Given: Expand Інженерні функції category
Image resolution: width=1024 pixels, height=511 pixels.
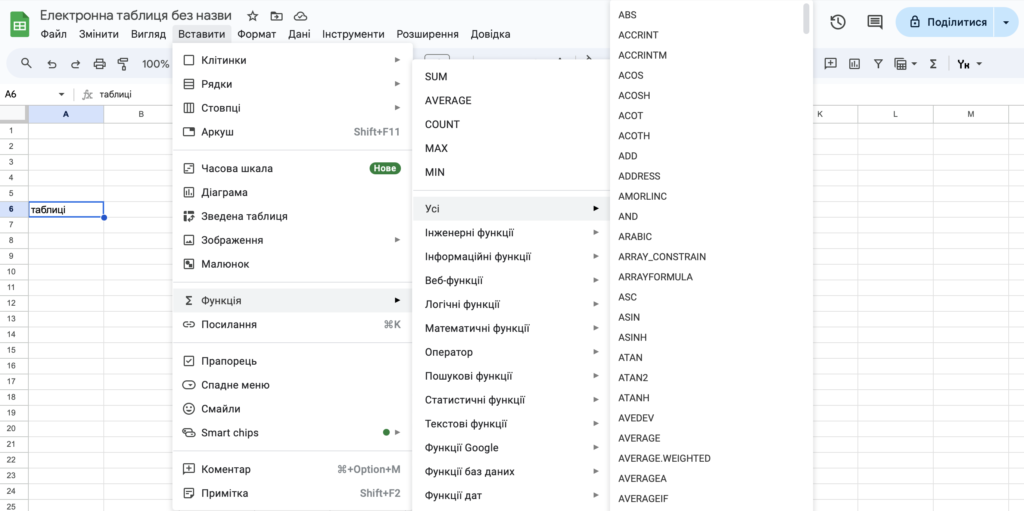Looking at the screenshot, I should click(511, 233).
